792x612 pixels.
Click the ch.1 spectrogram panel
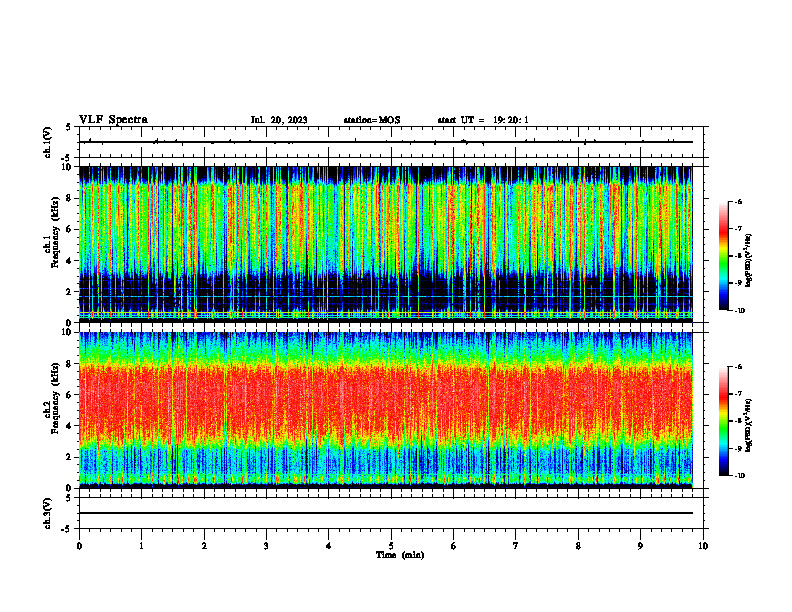click(386, 244)
